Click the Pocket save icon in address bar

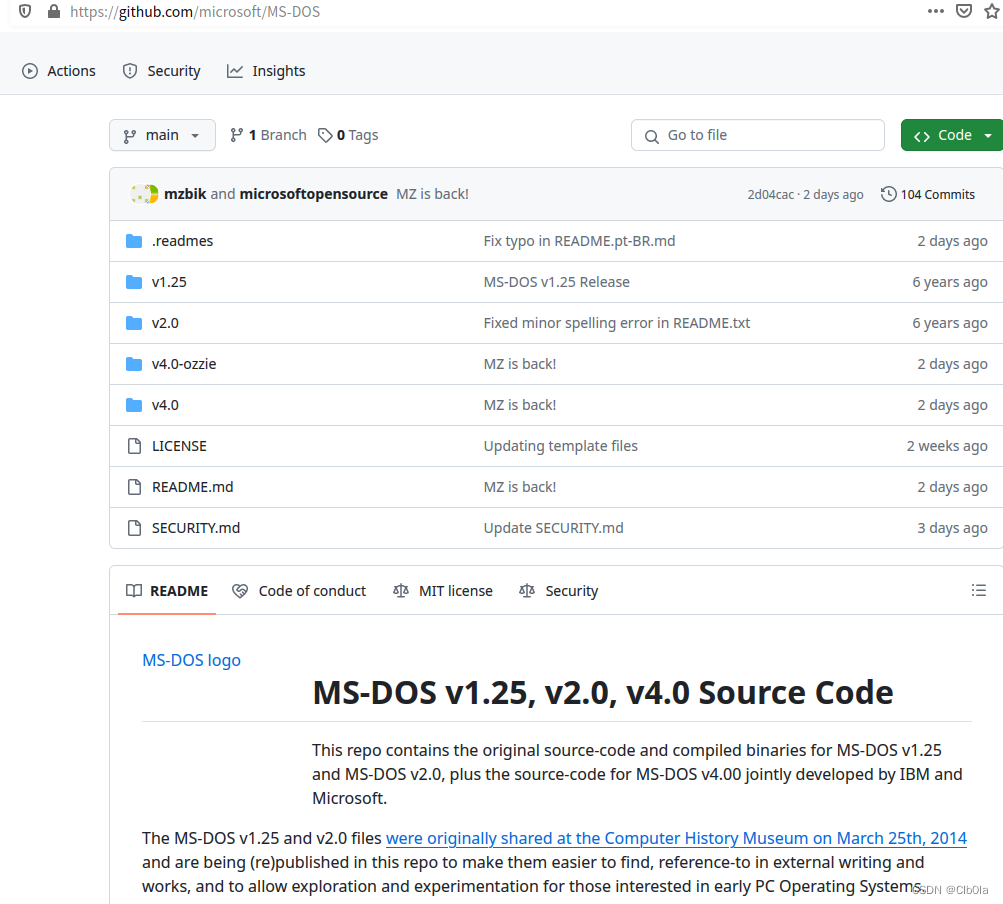pyautogui.click(x=962, y=11)
